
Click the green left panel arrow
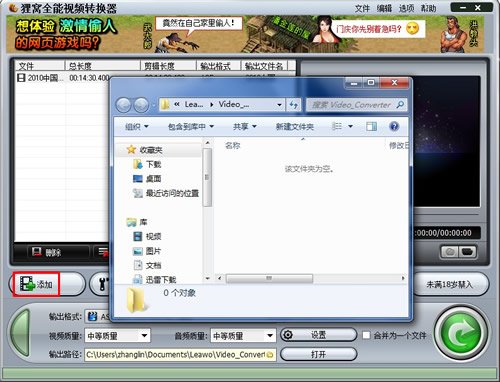[x=20, y=334]
